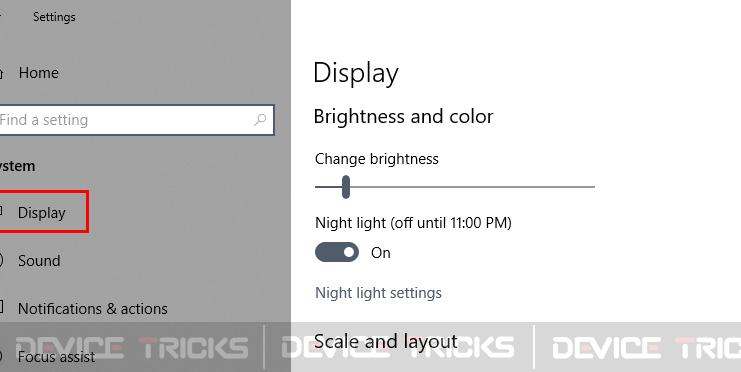Image resolution: width=741 pixels, height=372 pixels.
Task: Click the magnifier icon in the search box
Action: coord(260,120)
